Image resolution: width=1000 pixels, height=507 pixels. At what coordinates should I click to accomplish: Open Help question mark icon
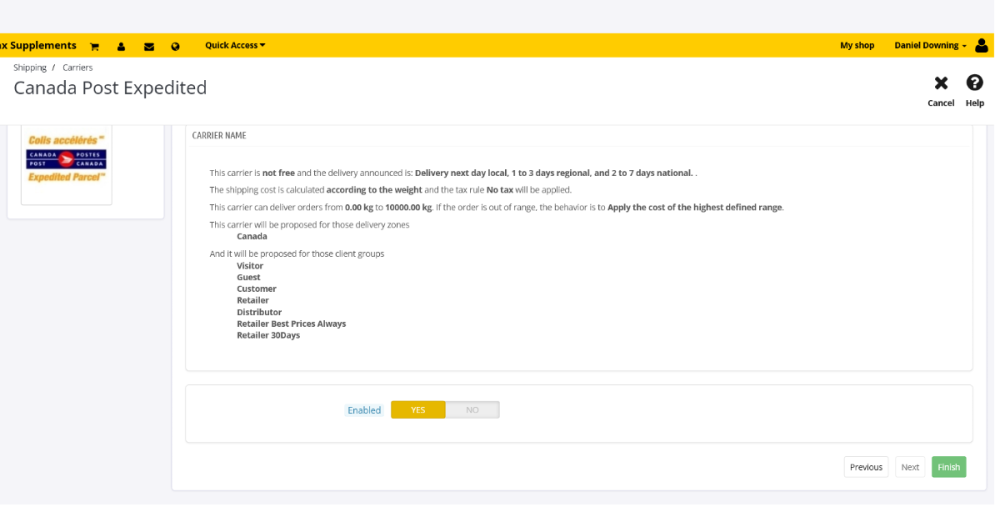[974, 84]
